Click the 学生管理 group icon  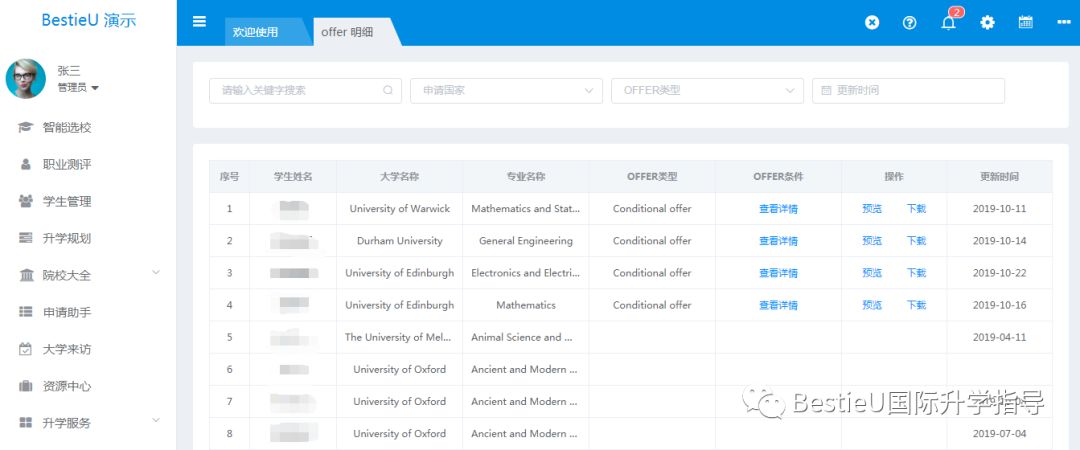26,201
